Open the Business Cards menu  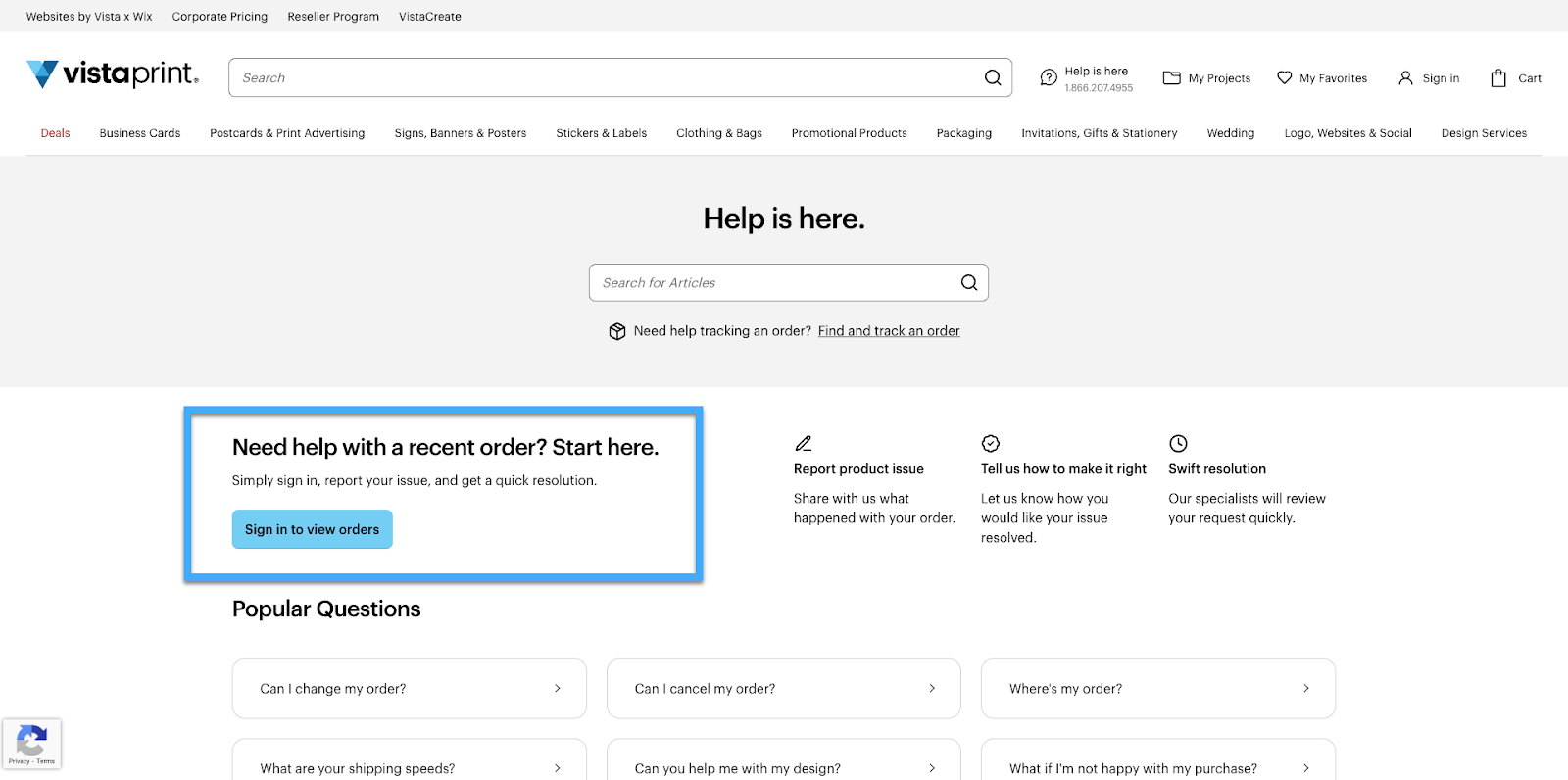[x=140, y=133]
